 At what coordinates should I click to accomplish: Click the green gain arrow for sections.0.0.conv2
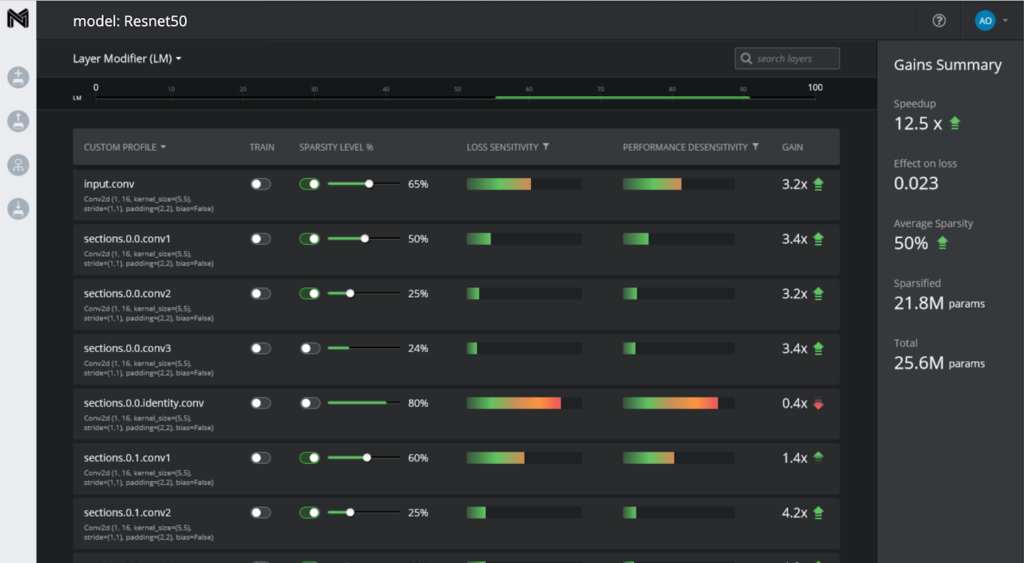tap(818, 294)
